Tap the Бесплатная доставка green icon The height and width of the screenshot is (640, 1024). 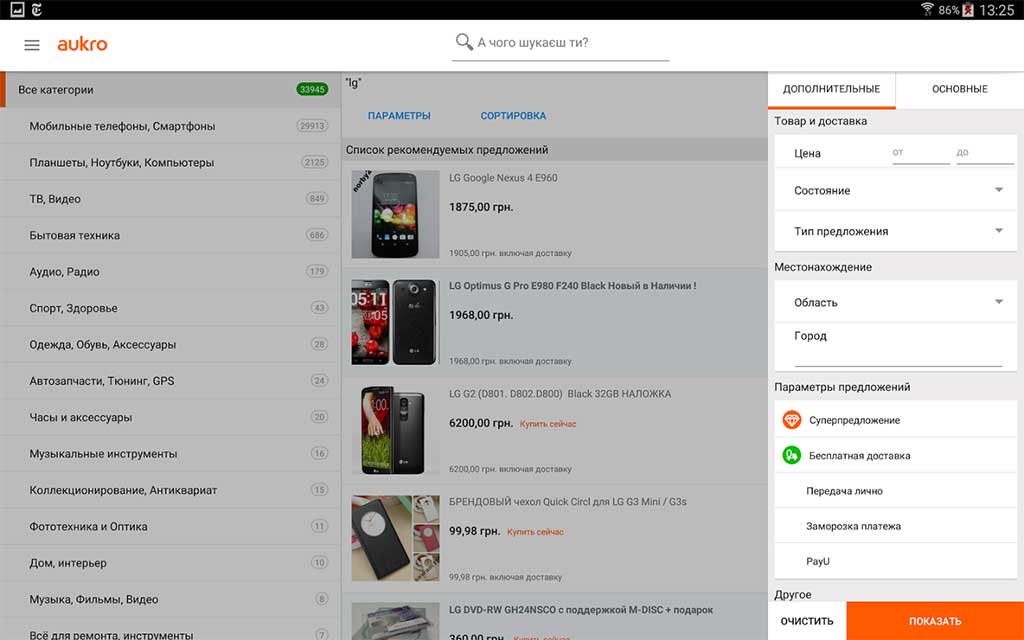pos(792,455)
